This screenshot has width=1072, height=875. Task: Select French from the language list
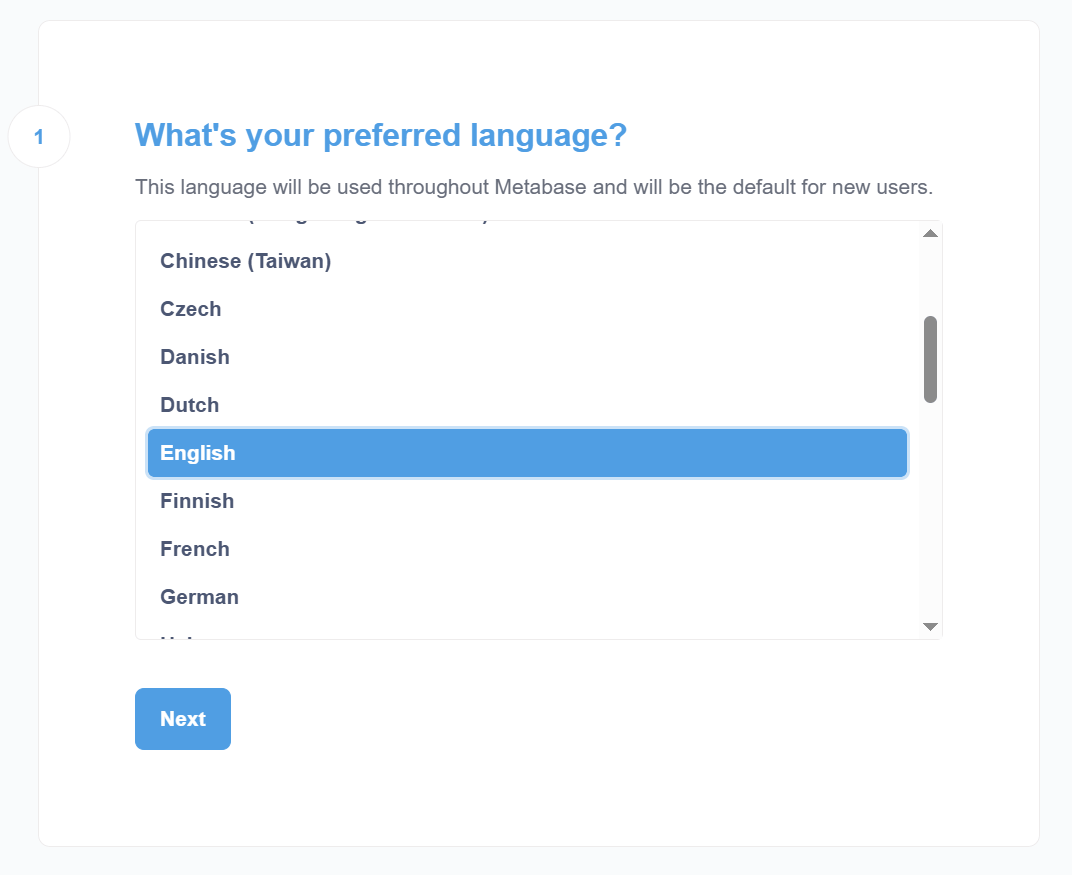click(x=195, y=549)
